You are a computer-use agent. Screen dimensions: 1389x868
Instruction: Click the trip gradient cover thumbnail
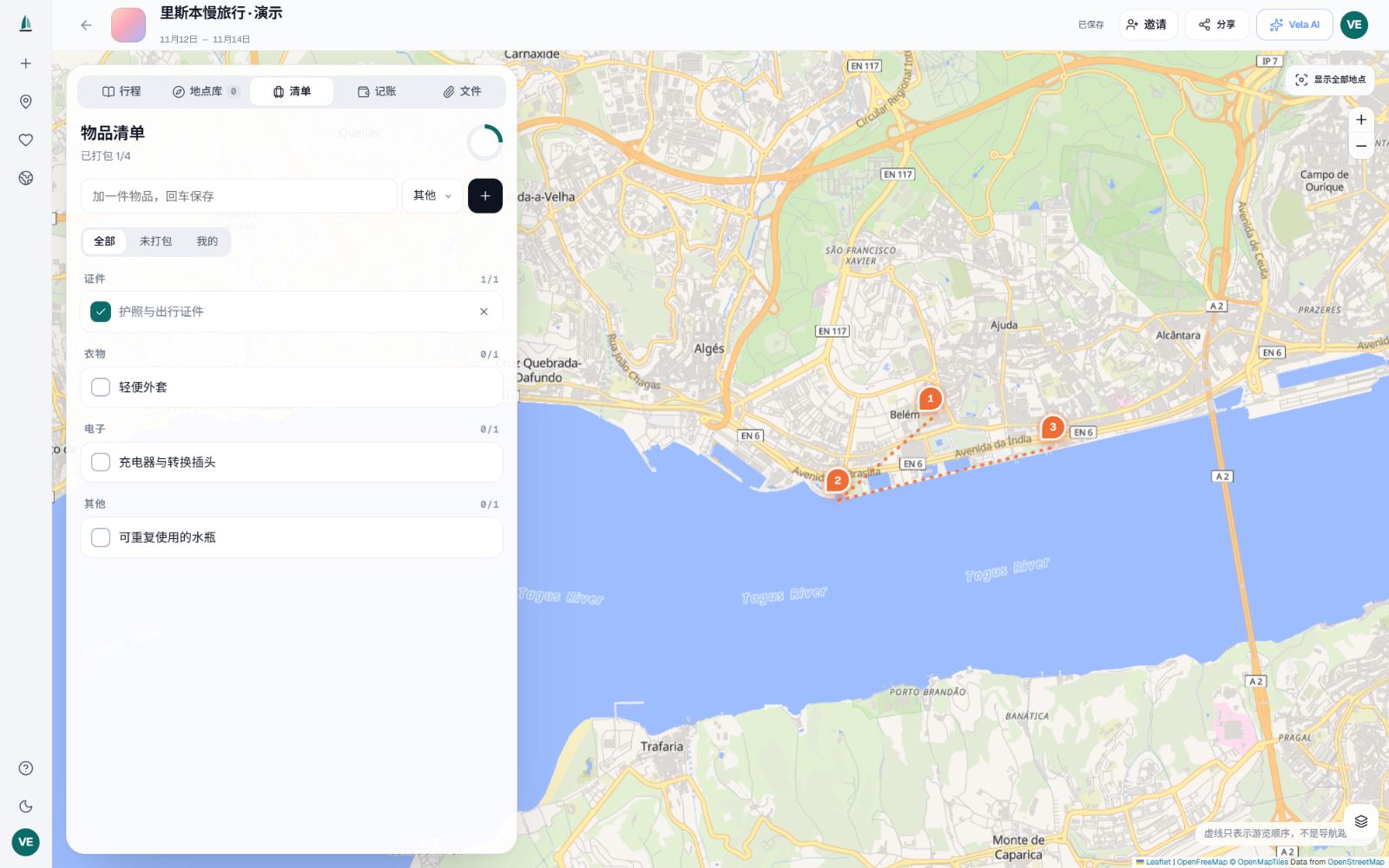(x=128, y=25)
